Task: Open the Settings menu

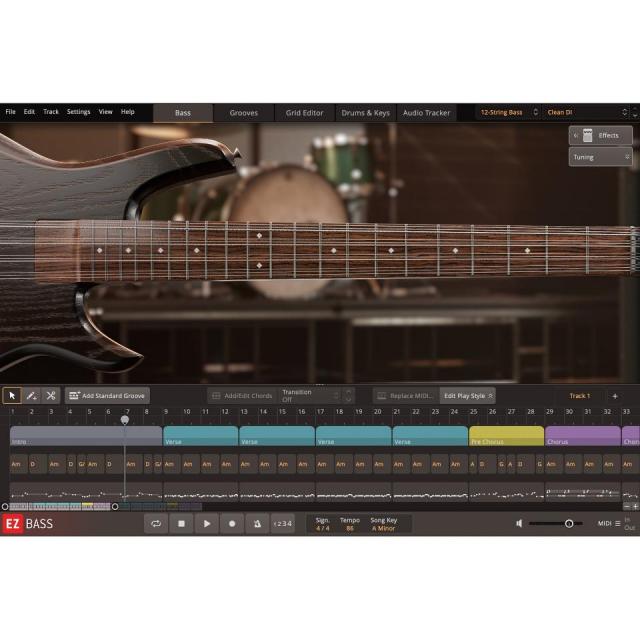Action: point(78,112)
